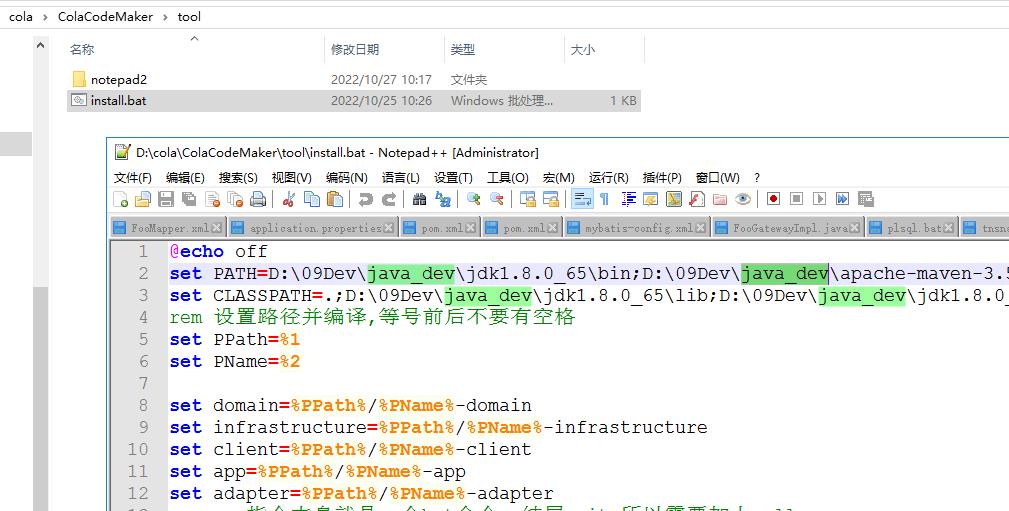Undo the last edit
Image resolution: width=1009 pixels, height=511 pixels.
[366, 200]
